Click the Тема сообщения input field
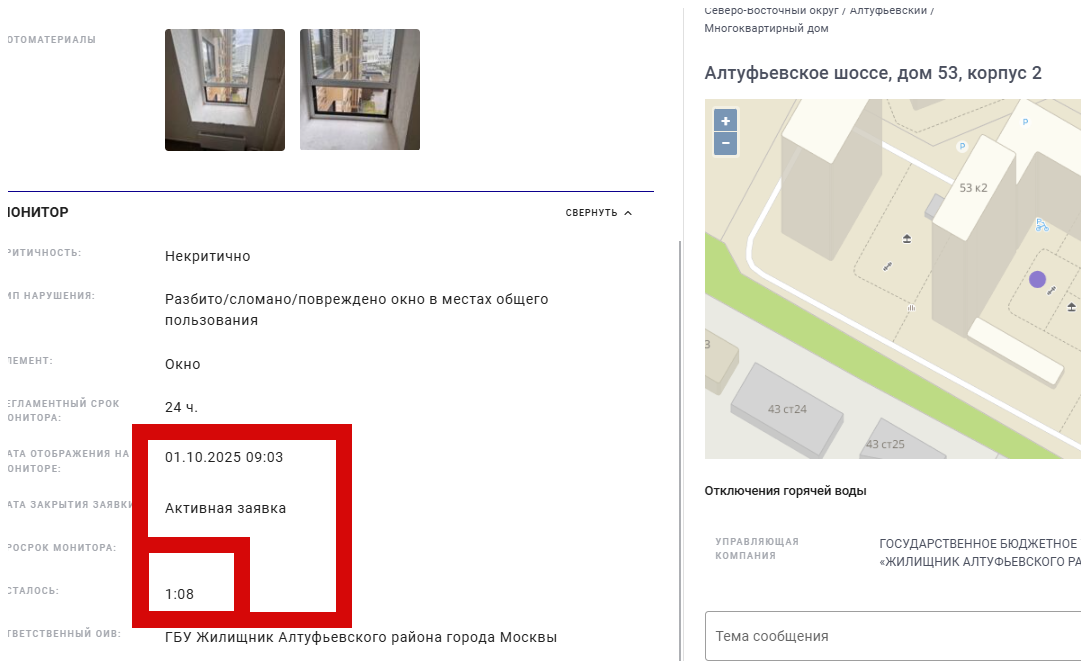Viewport: 1081px width, 661px height. click(x=893, y=635)
